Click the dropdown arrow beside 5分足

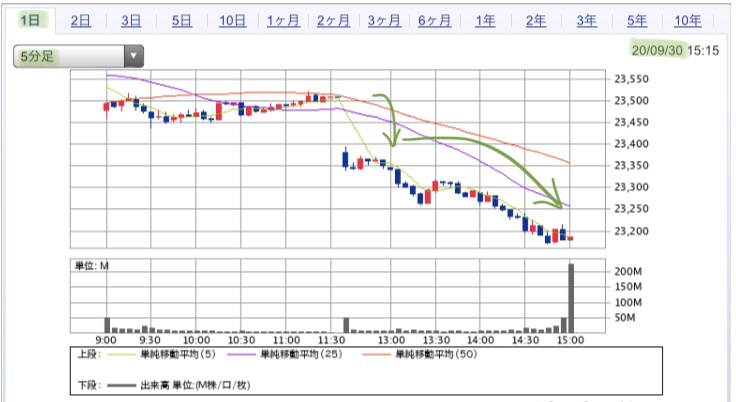tap(134, 56)
